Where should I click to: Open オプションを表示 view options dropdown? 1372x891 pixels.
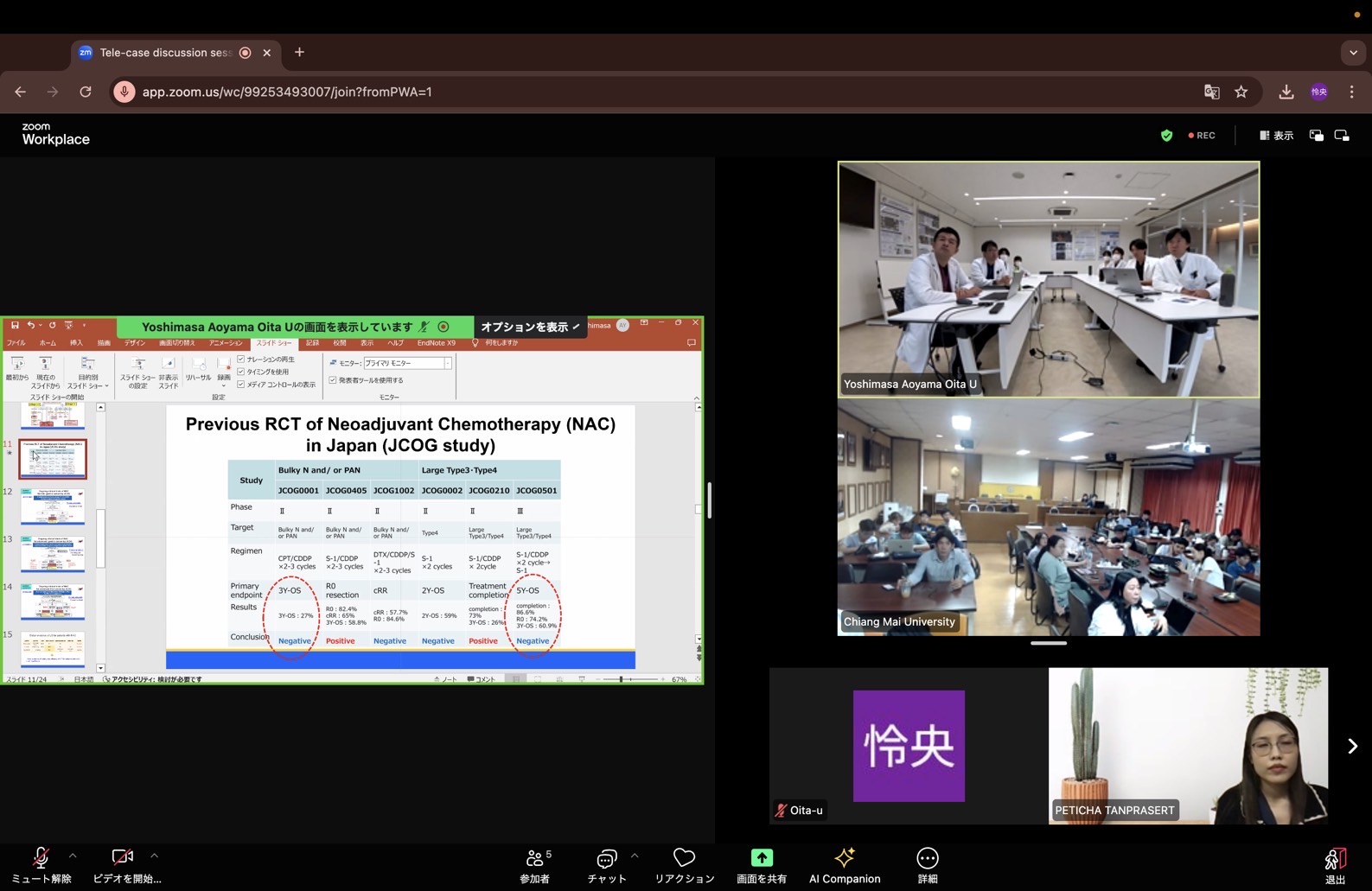click(x=530, y=327)
